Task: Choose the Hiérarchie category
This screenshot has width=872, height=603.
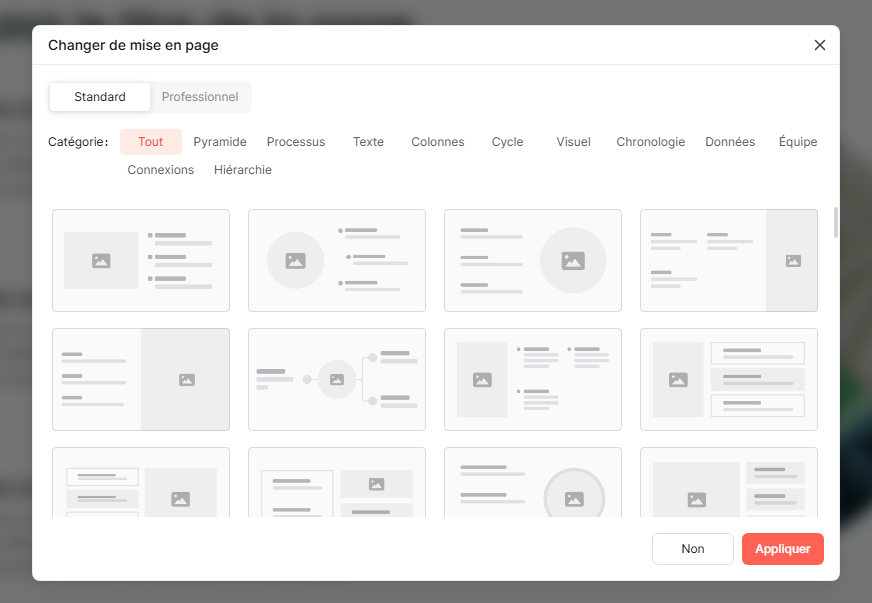Action: (x=243, y=170)
